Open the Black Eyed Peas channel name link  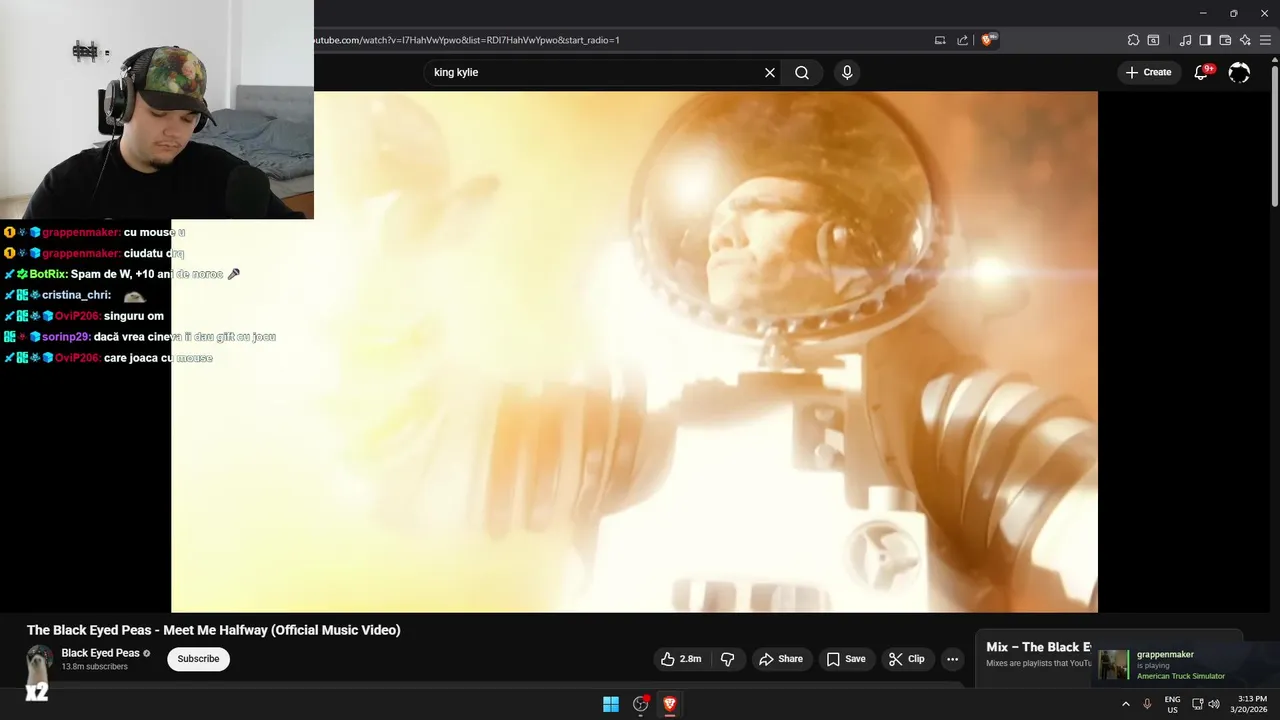click(100, 653)
